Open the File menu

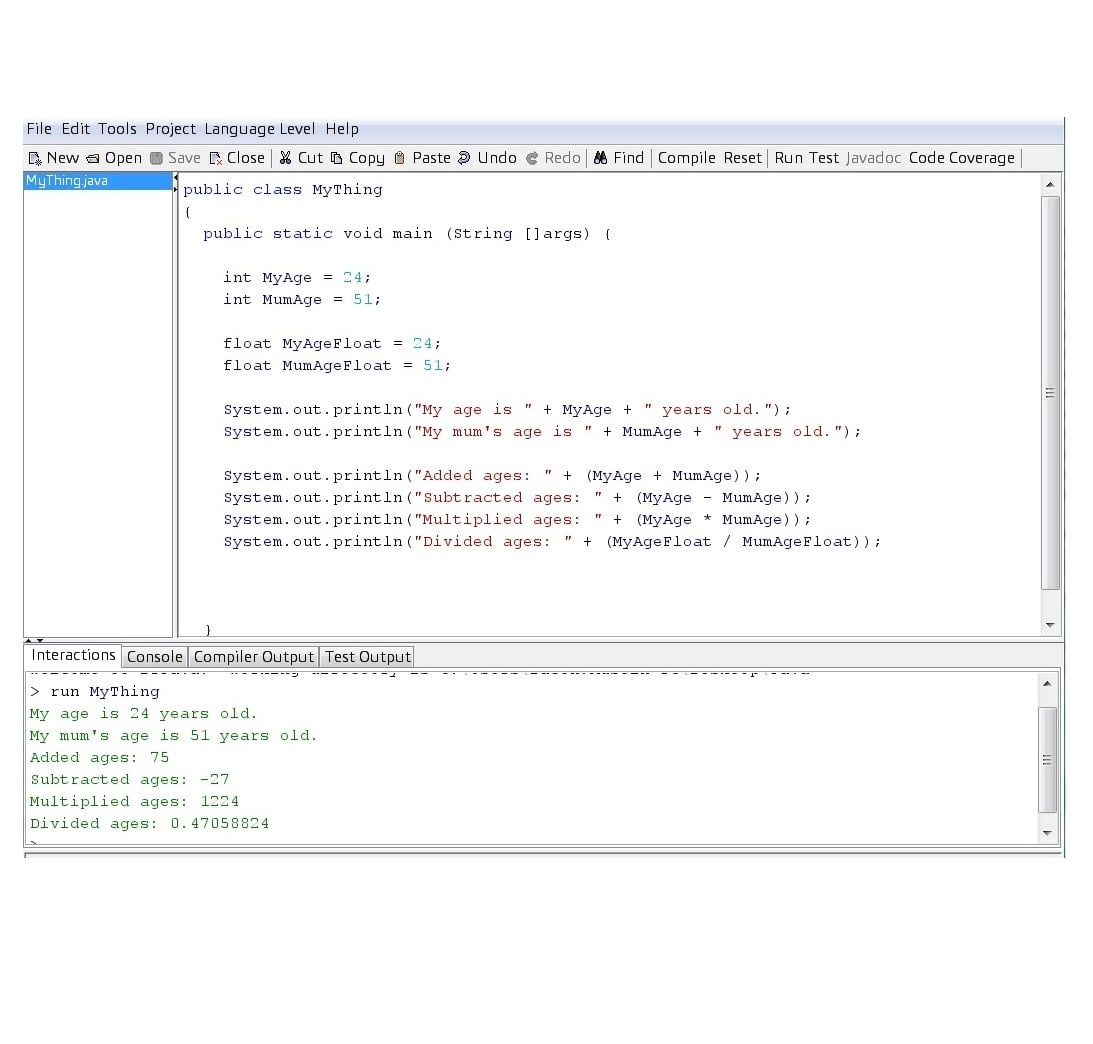39,129
